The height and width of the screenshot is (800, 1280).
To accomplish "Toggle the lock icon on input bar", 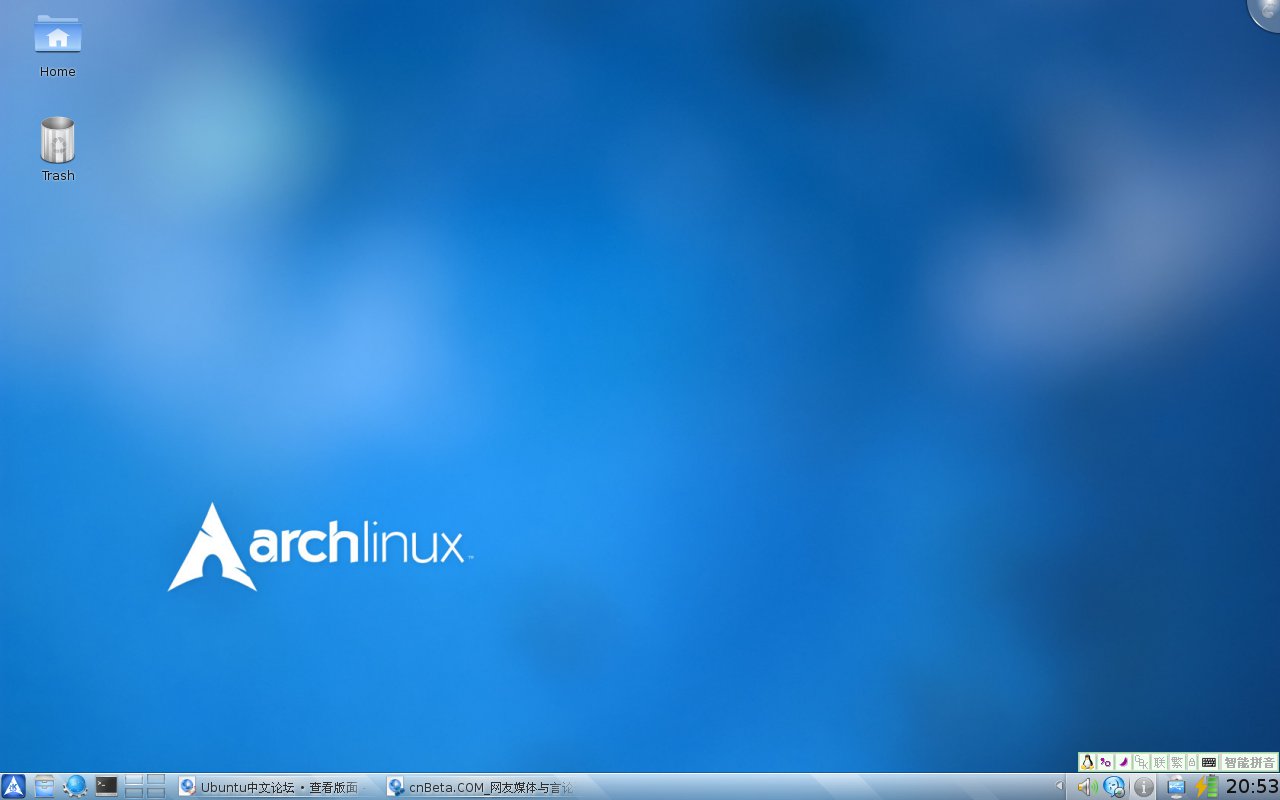I will [x=1192, y=762].
